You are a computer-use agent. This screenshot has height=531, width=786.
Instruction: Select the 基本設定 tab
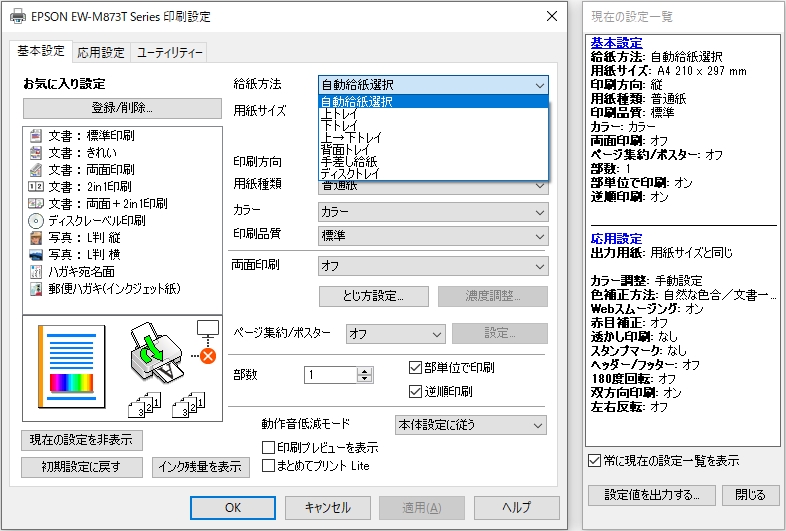tap(41, 51)
